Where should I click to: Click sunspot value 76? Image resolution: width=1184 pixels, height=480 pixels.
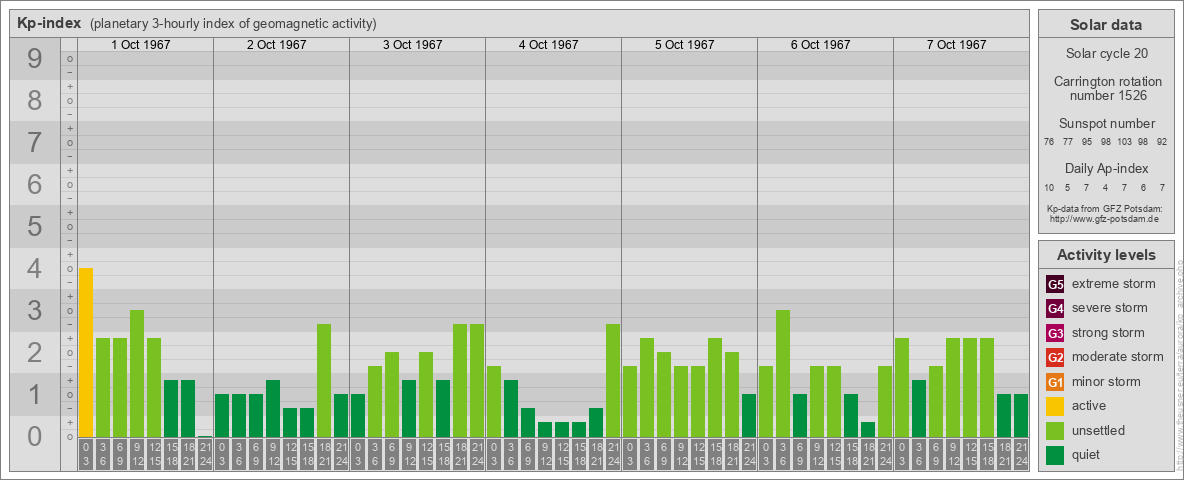1049,142
